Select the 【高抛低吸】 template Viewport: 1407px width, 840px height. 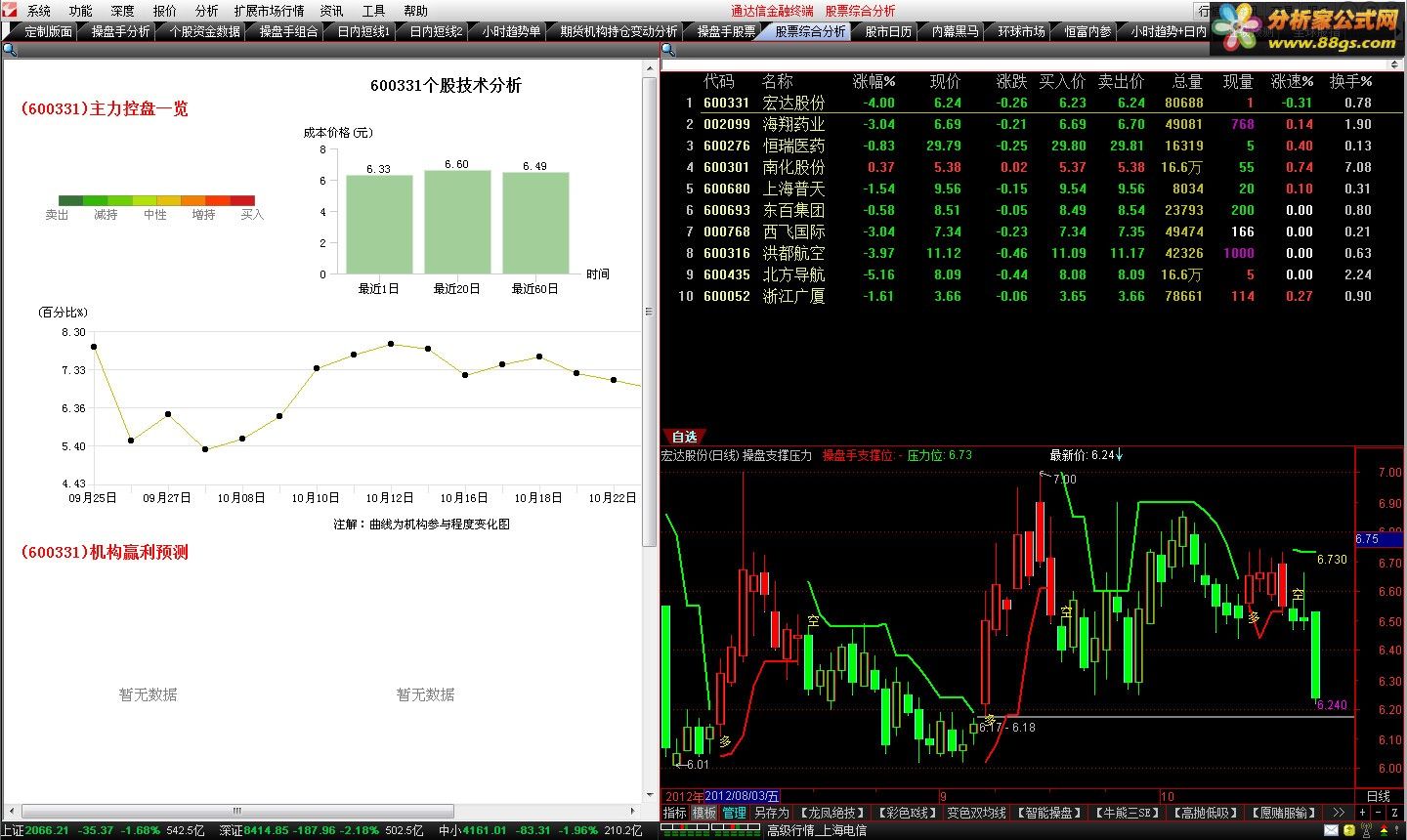[x=1206, y=813]
